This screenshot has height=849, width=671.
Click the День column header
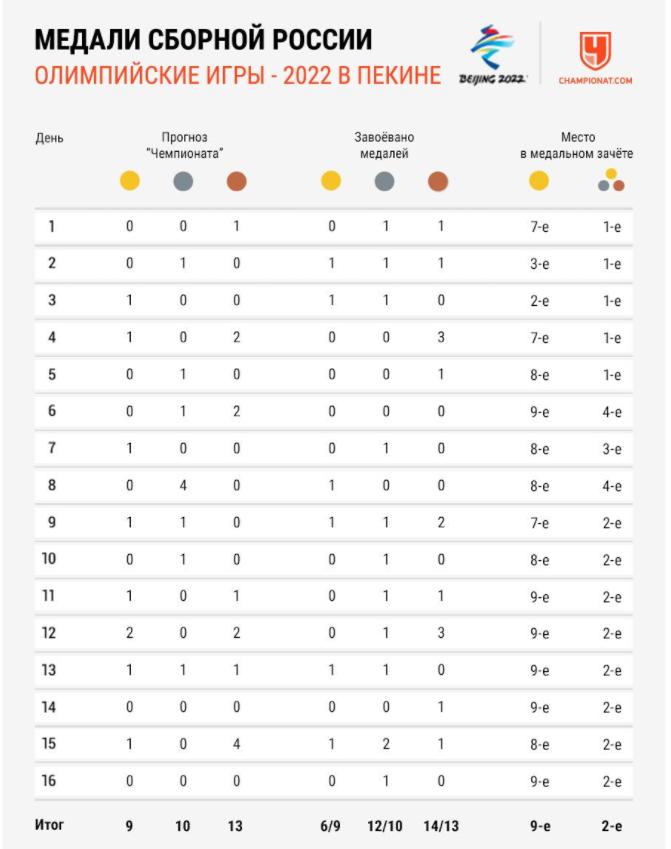click(x=49, y=138)
